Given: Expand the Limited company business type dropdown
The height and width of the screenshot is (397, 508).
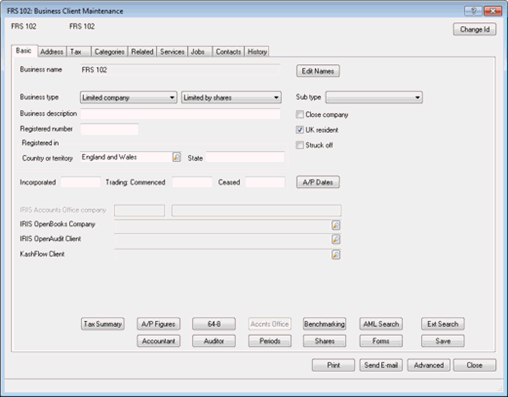Looking at the screenshot, I should [128, 98].
